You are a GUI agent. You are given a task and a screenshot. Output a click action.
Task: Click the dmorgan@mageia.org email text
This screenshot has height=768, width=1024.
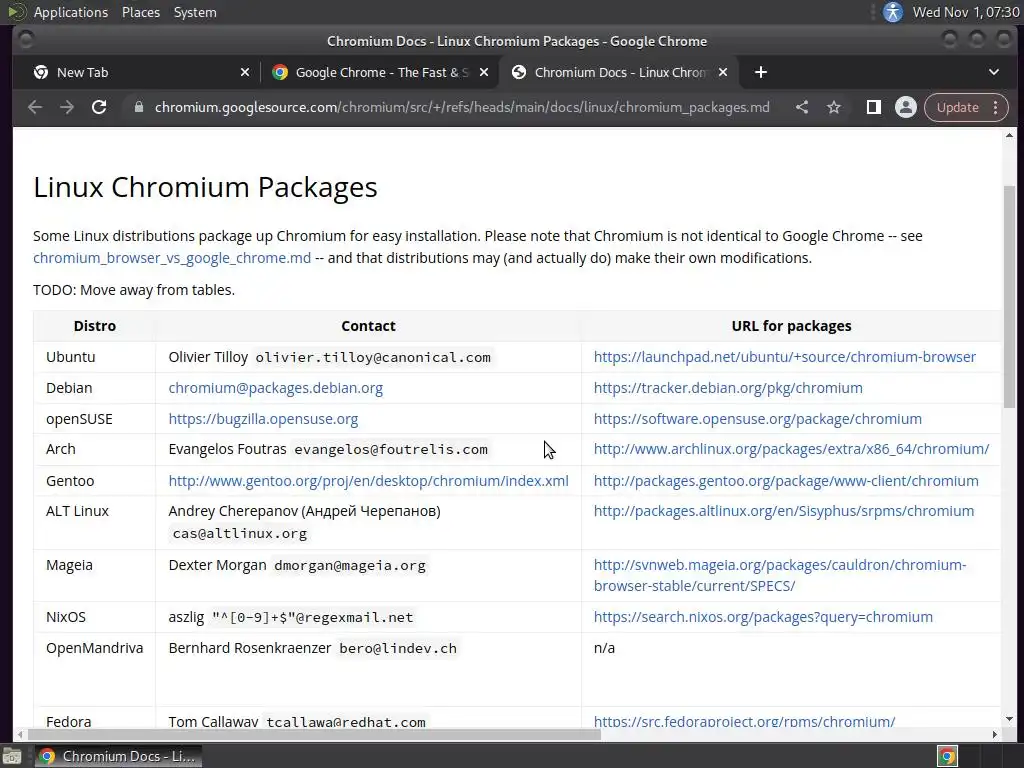[x=350, y=566]
